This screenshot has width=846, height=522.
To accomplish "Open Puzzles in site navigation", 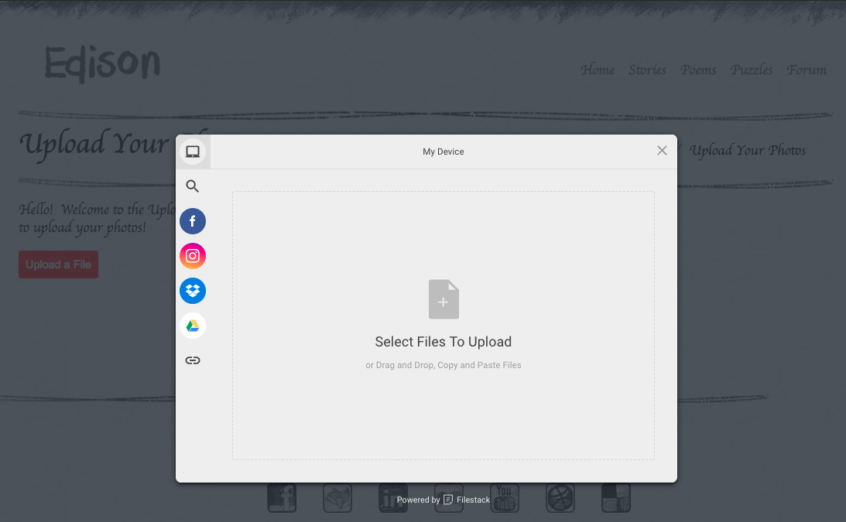I will pos(751,70).
